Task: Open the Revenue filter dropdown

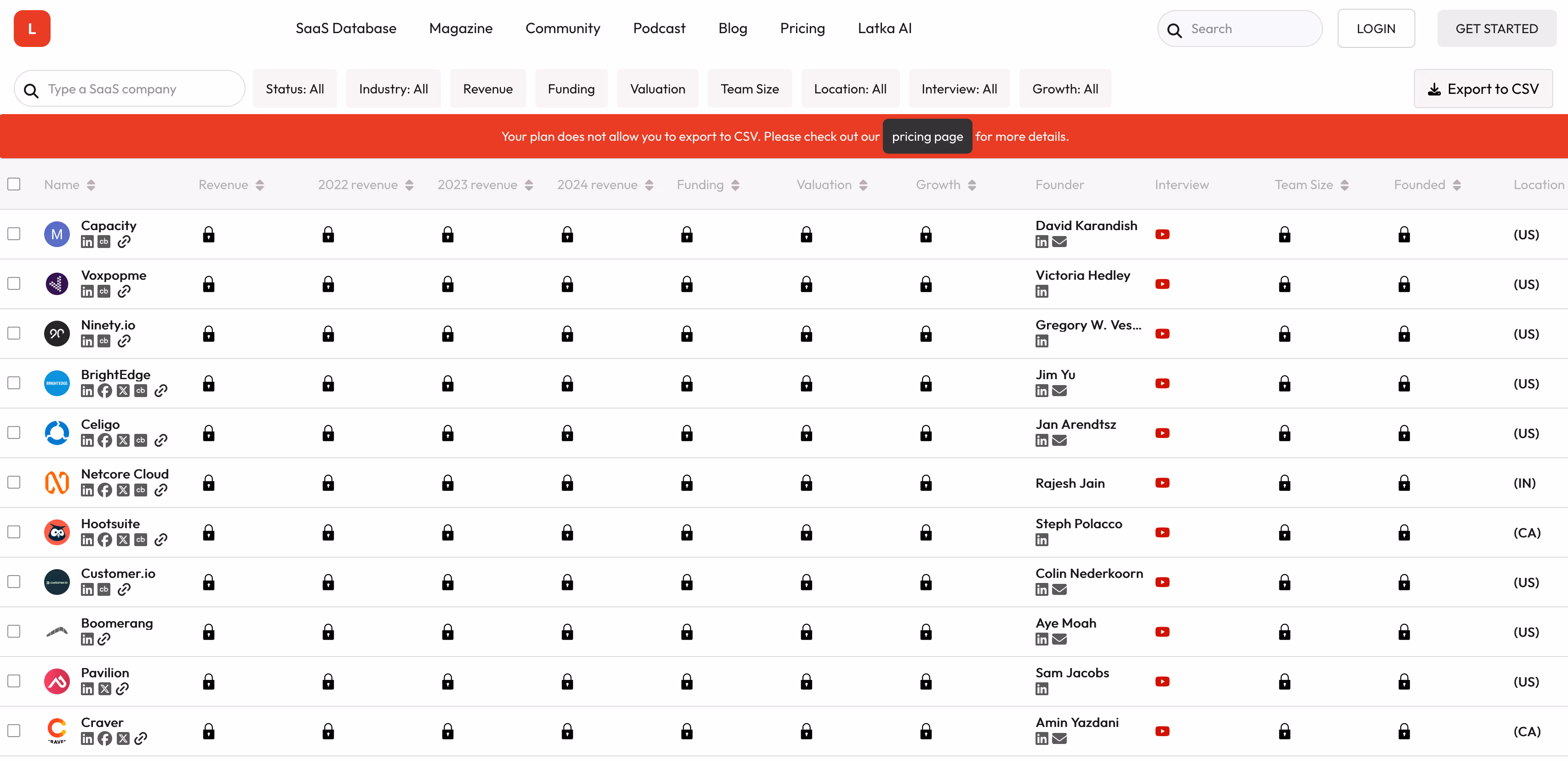Action: 487,89
